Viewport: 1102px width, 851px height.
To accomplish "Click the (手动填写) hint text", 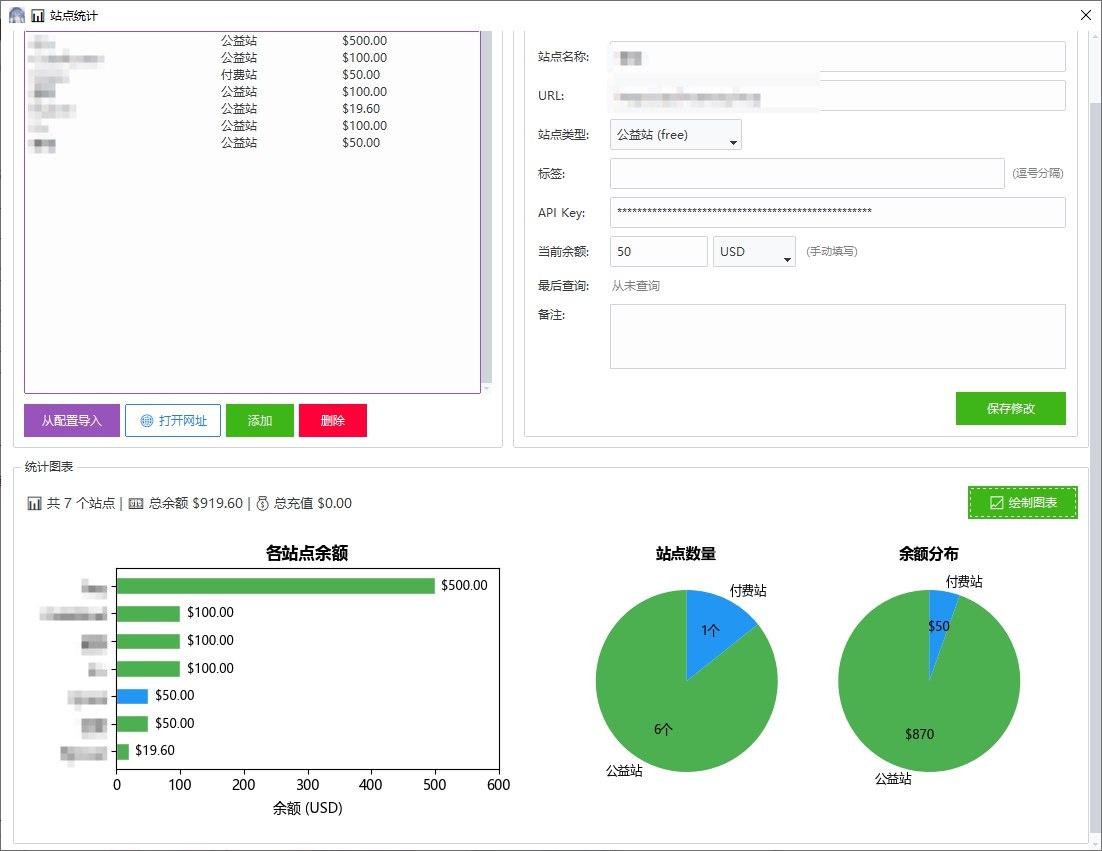I will click(x=831, y=252).
